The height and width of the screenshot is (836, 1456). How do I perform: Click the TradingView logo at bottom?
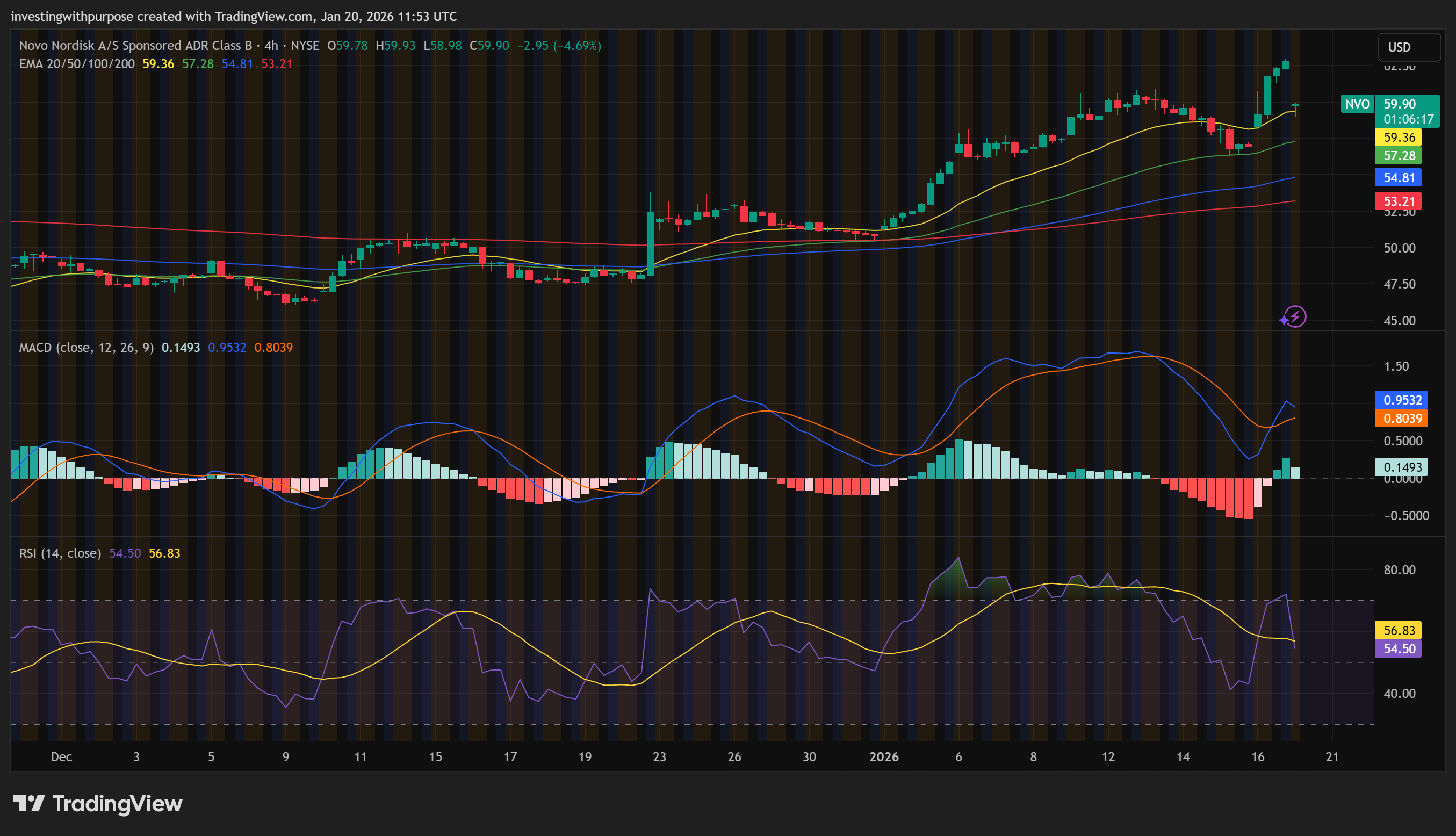98,803
